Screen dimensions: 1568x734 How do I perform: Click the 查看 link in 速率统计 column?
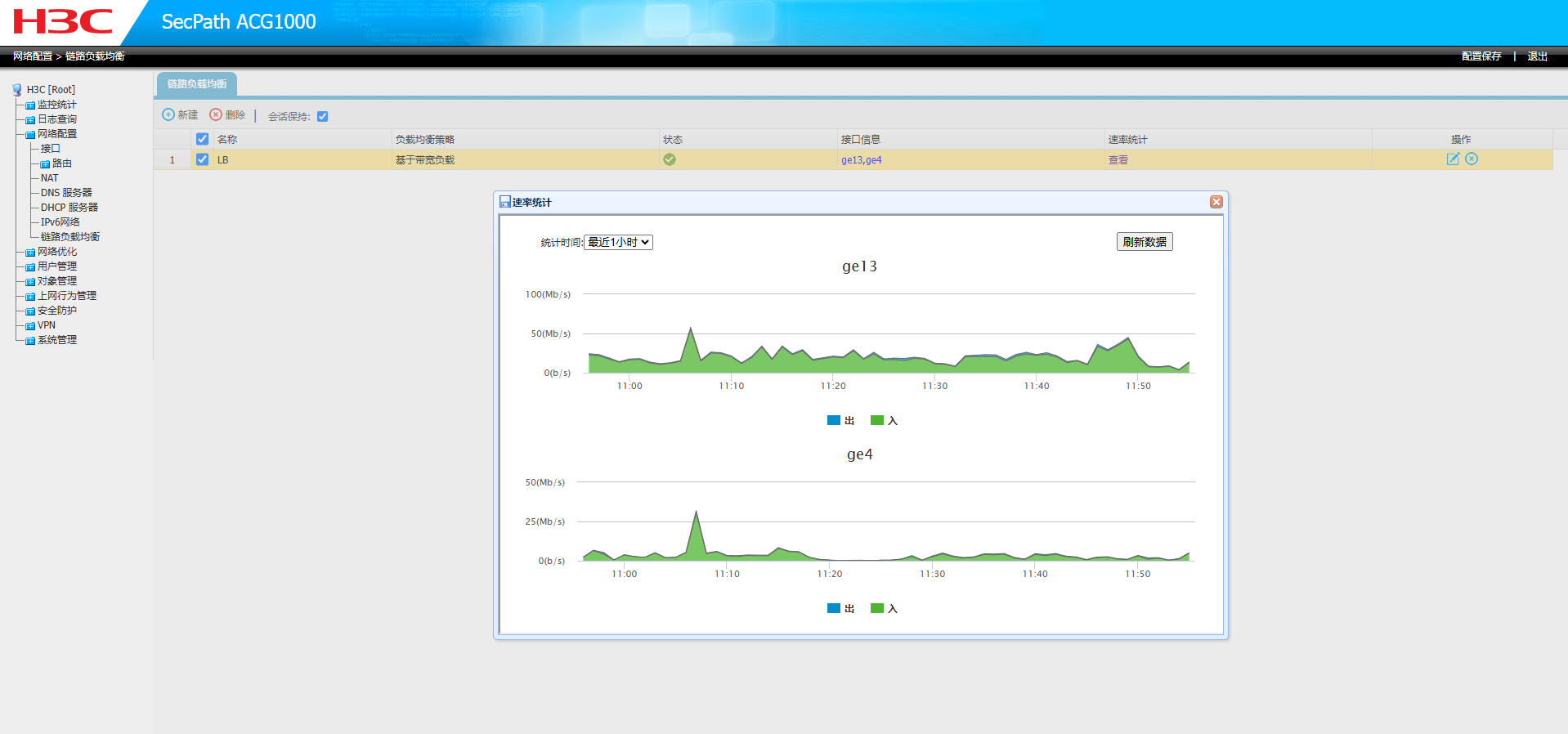click(1118, 160)
